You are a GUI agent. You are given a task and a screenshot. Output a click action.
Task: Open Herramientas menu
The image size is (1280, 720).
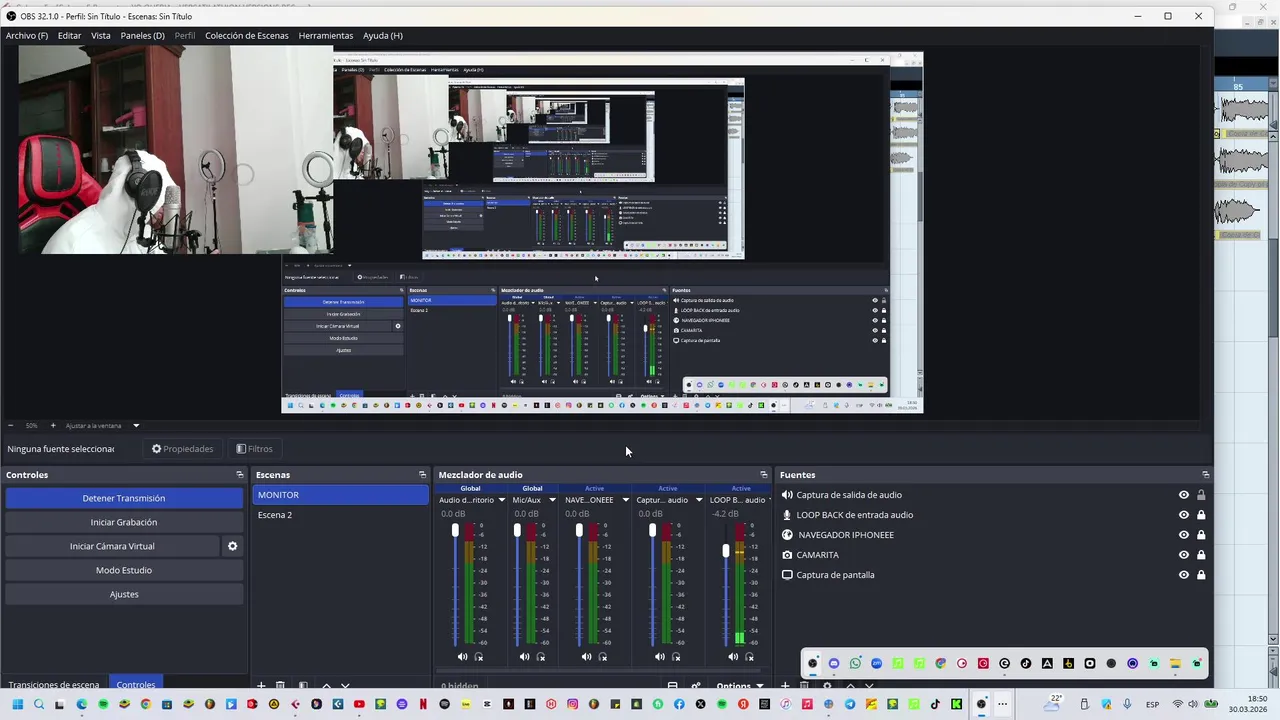[326, 35]
